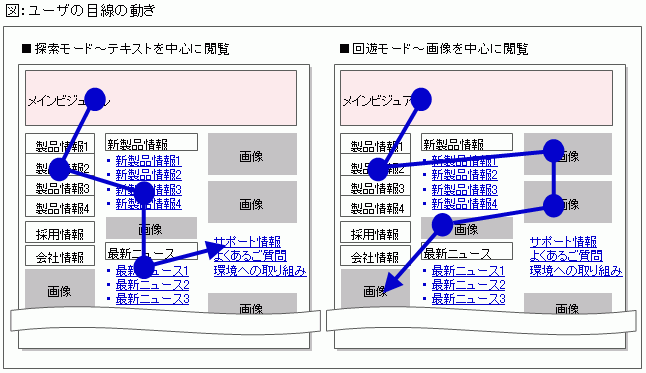Click 画像 box beside 新製品情報 heading, 探索モード mockup
Viewport: 646px width, 373px height.
coord(252,154)
